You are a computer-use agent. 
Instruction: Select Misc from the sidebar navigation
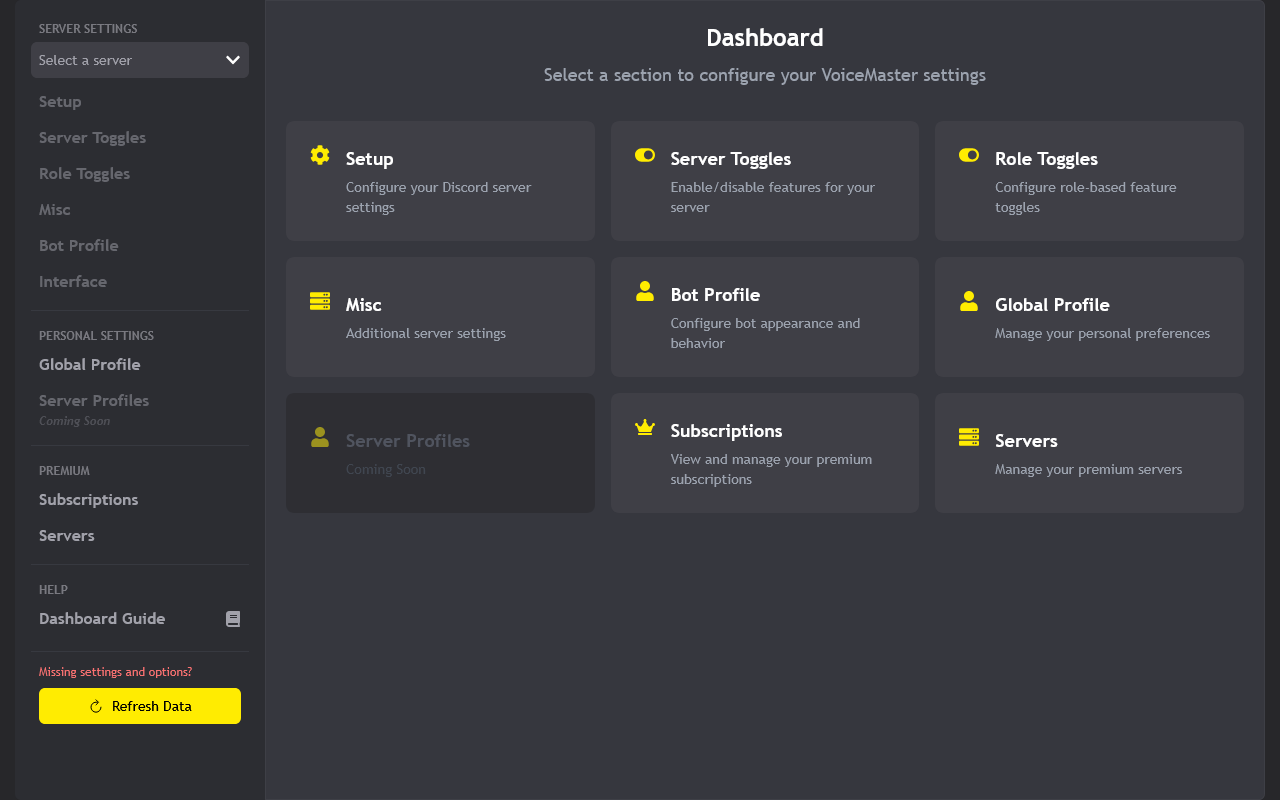pos(54,209)
